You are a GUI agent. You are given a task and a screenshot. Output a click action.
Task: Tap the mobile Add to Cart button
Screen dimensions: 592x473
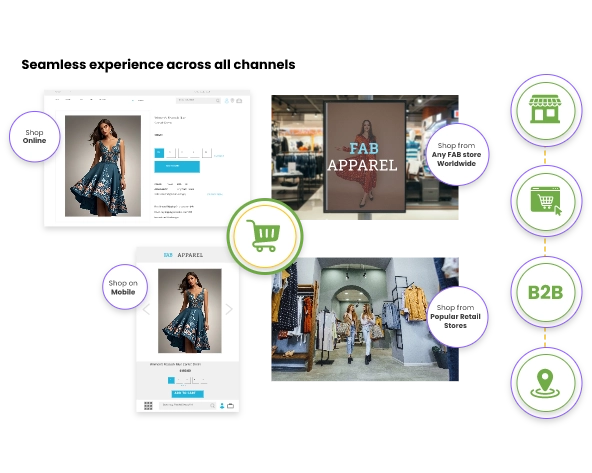coord(187,394)
